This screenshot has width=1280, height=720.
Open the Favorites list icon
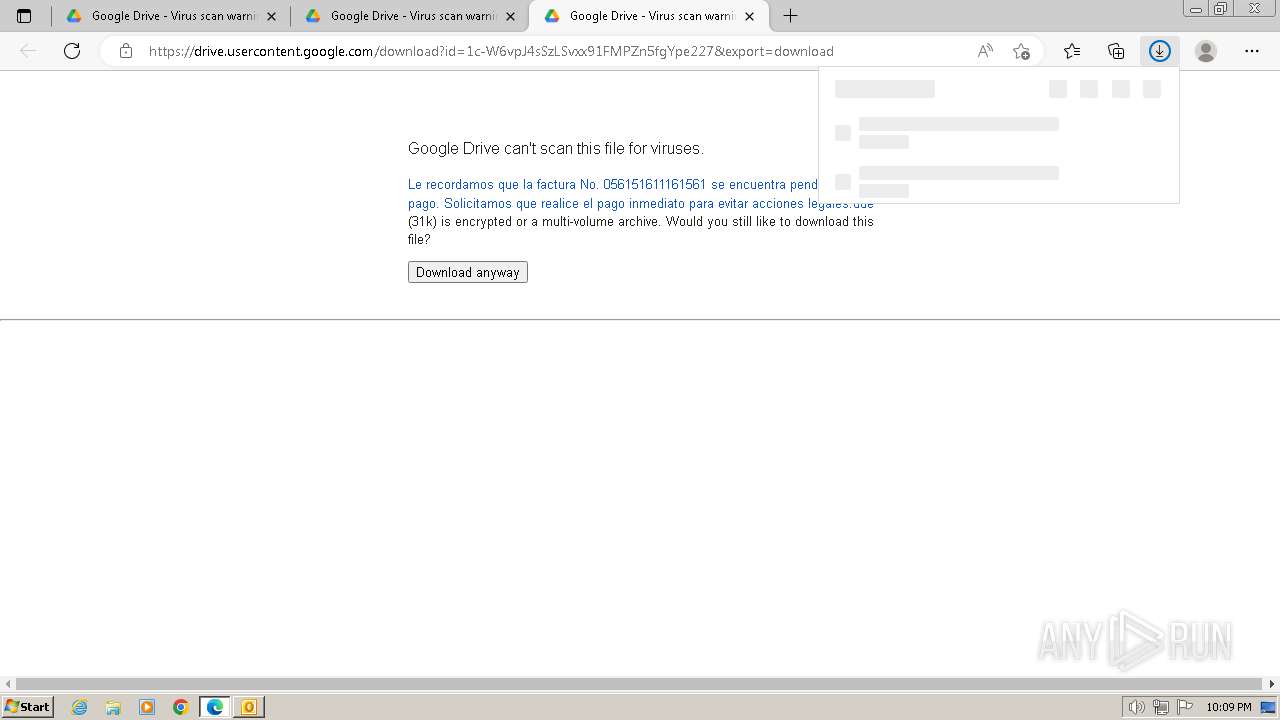[x=1072, y=51]
